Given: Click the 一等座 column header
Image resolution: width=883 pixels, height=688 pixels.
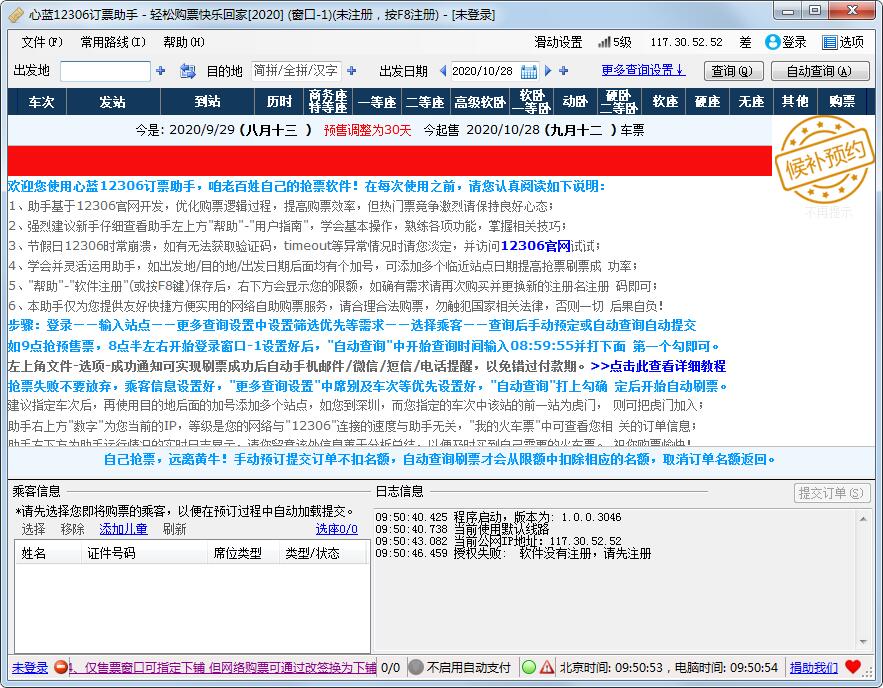Looking at the screenshot, I should [377, 101].
